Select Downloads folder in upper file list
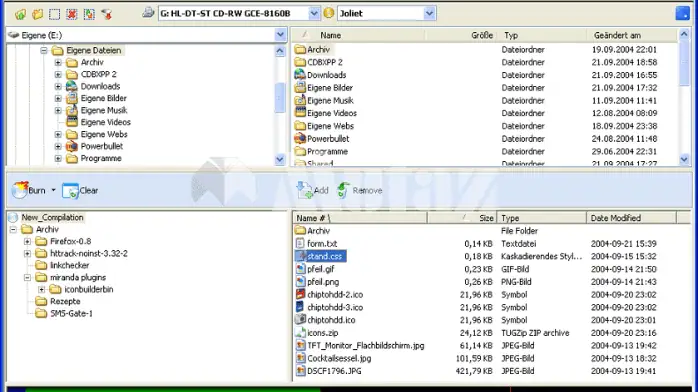Viewport: 698px width, 392px height. (x=326, y=75)
